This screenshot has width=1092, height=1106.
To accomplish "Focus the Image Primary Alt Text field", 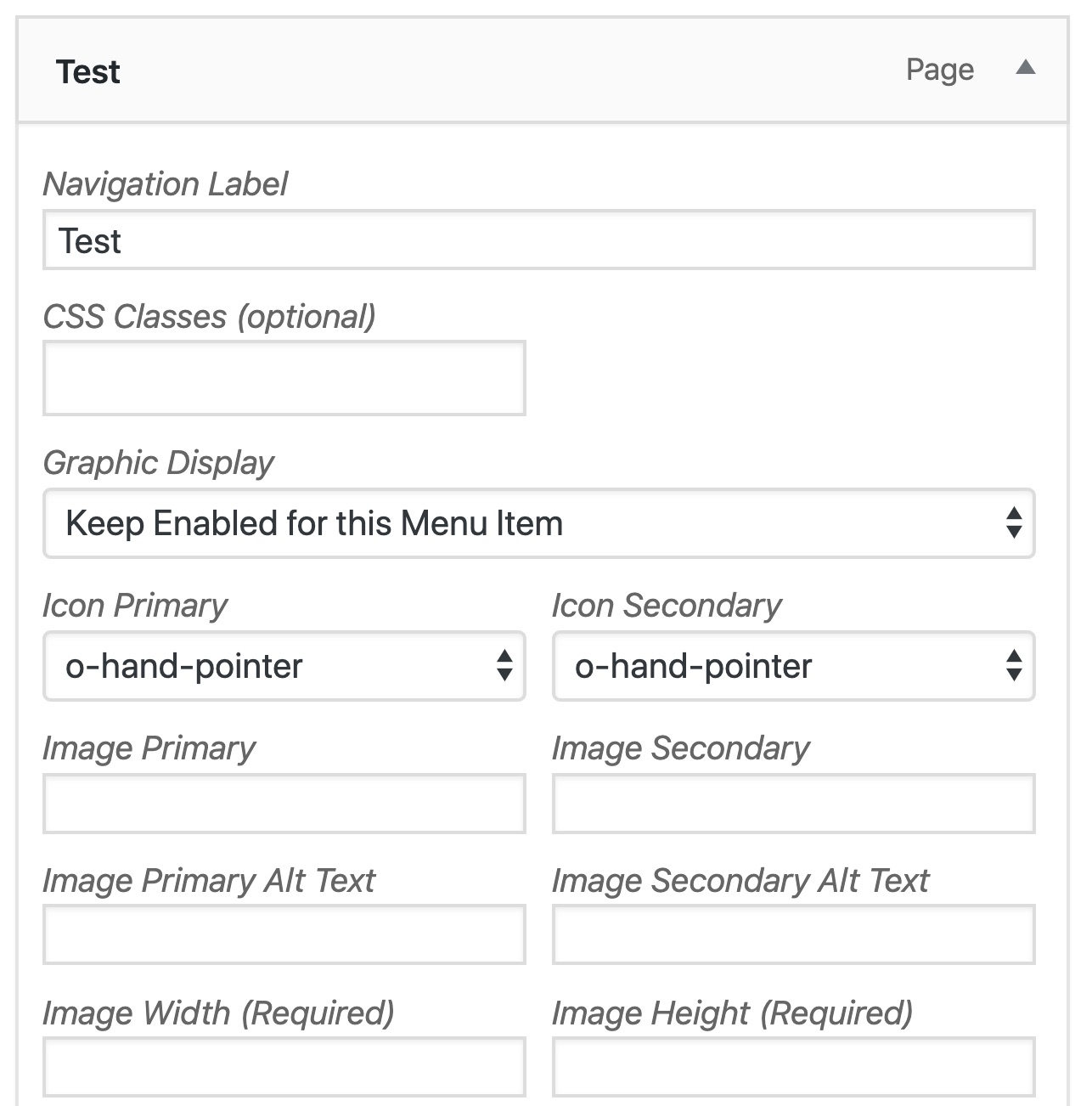I will pyautogui.click(x=284, y=934).
